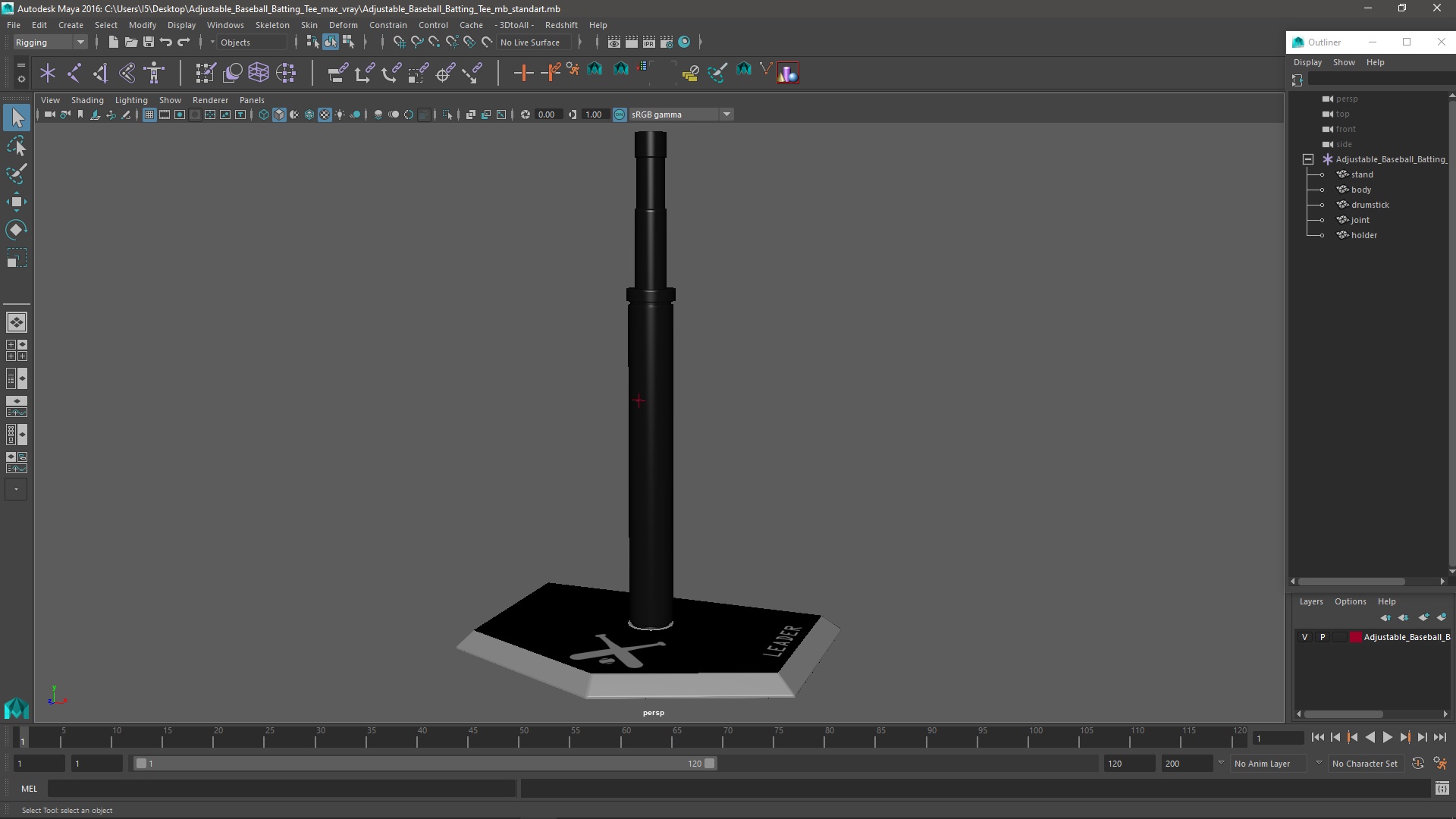Toggle wireframe shading in viewport
The width and height of the screenshot is (1456, 819).
[x=264, y=115]
